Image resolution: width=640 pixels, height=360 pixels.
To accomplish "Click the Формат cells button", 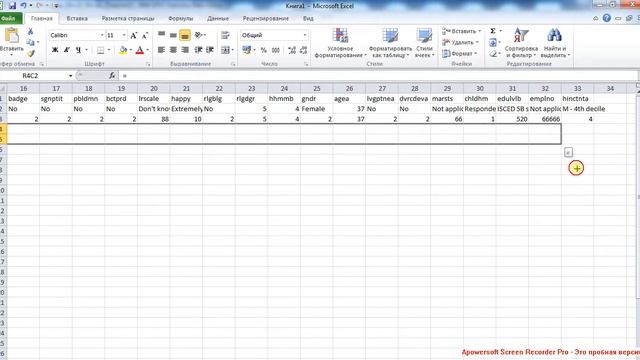I will coord(459,53).
